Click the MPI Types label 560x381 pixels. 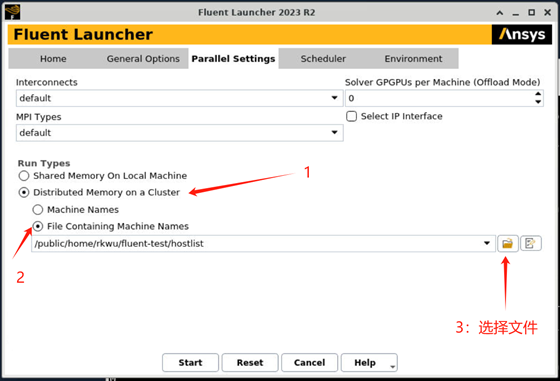39,117
